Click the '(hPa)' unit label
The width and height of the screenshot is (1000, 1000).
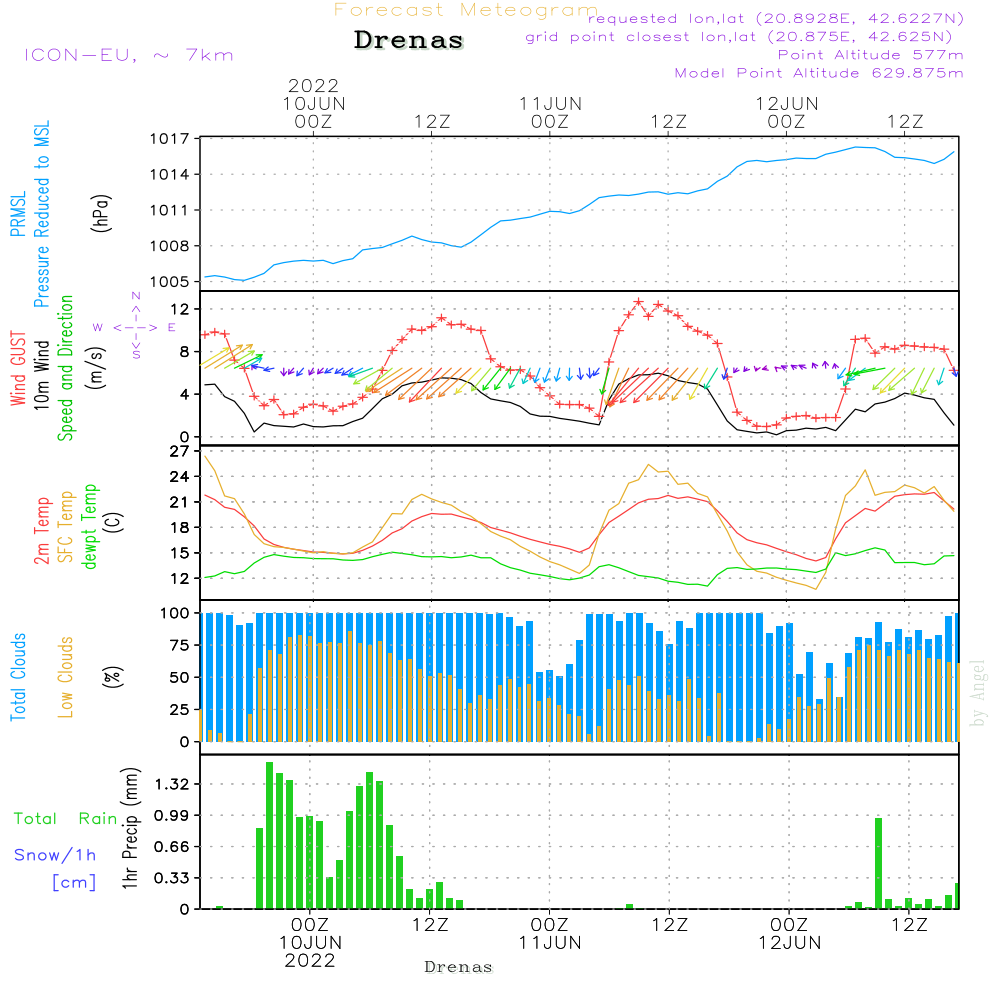pos(101,213)
